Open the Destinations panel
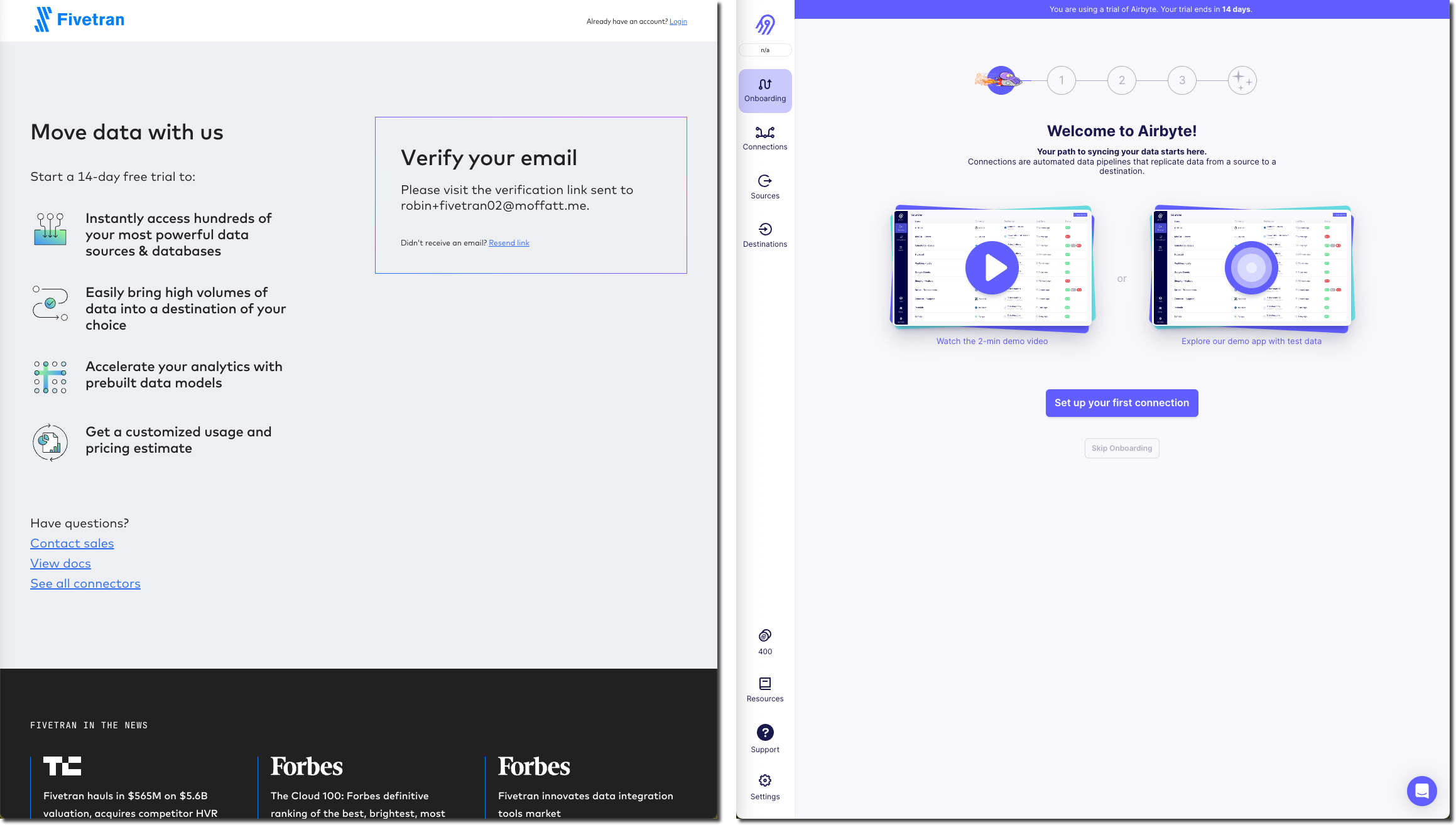The height and width of the screenshot is (825, 1456). [765, 235]
